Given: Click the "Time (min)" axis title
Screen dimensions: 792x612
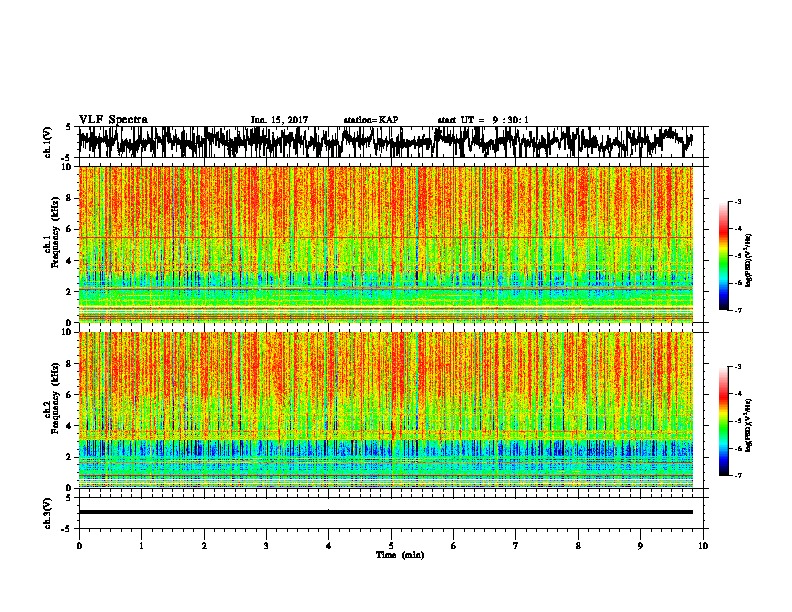Looking at the screenshot, I should coord(400,555).
